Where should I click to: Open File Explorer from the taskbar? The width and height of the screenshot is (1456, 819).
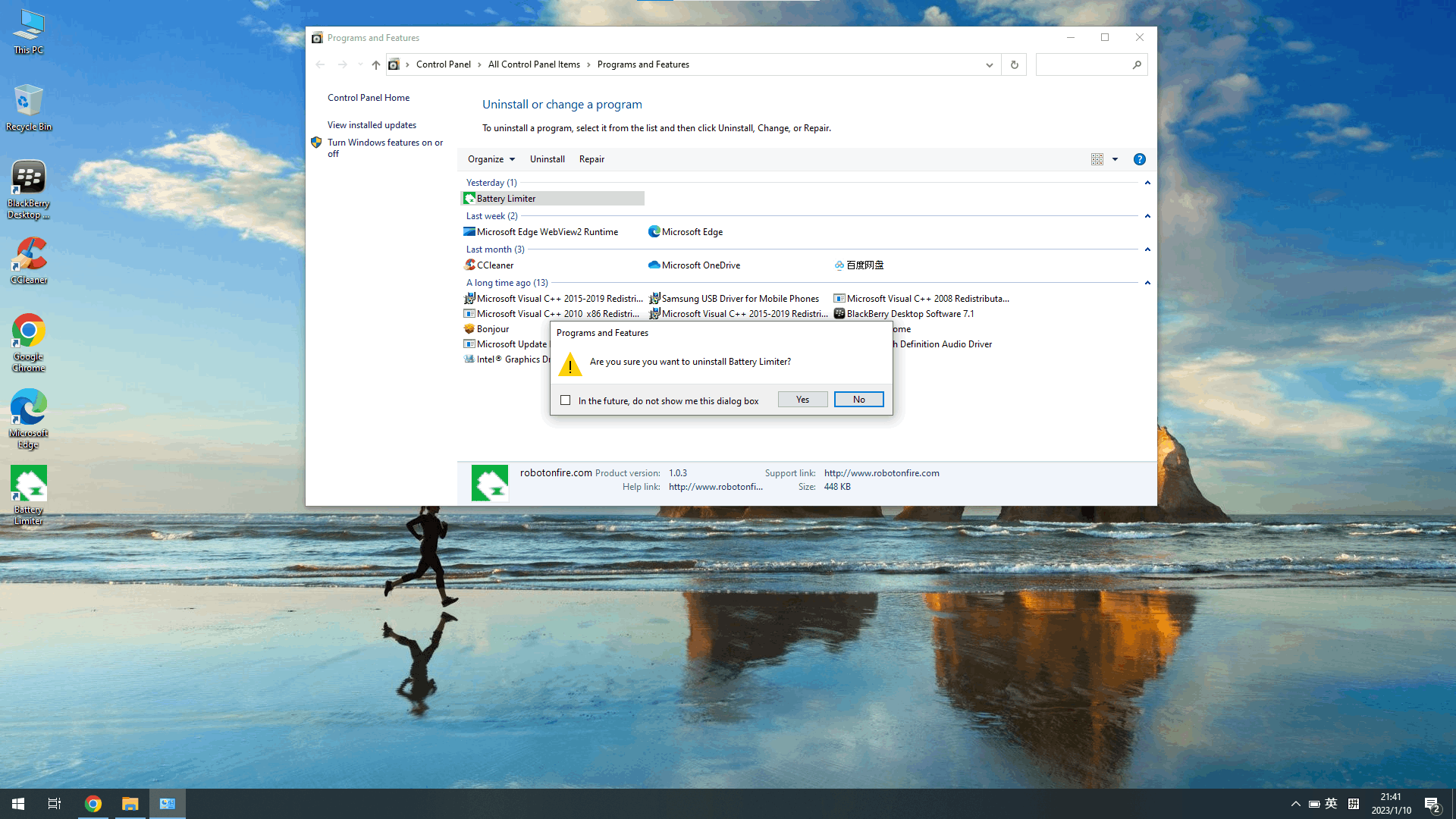130,804
